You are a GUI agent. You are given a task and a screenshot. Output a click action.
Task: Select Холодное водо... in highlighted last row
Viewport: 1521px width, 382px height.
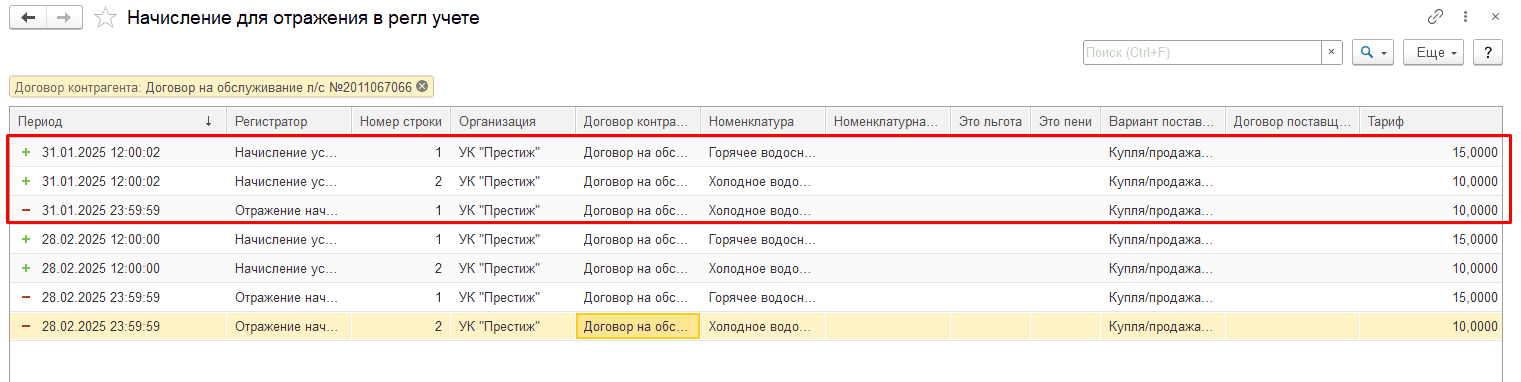[x=762, y=327]
